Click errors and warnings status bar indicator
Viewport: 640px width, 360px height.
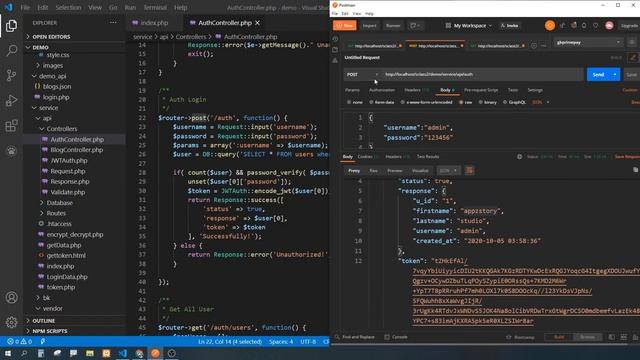point(20,341)
